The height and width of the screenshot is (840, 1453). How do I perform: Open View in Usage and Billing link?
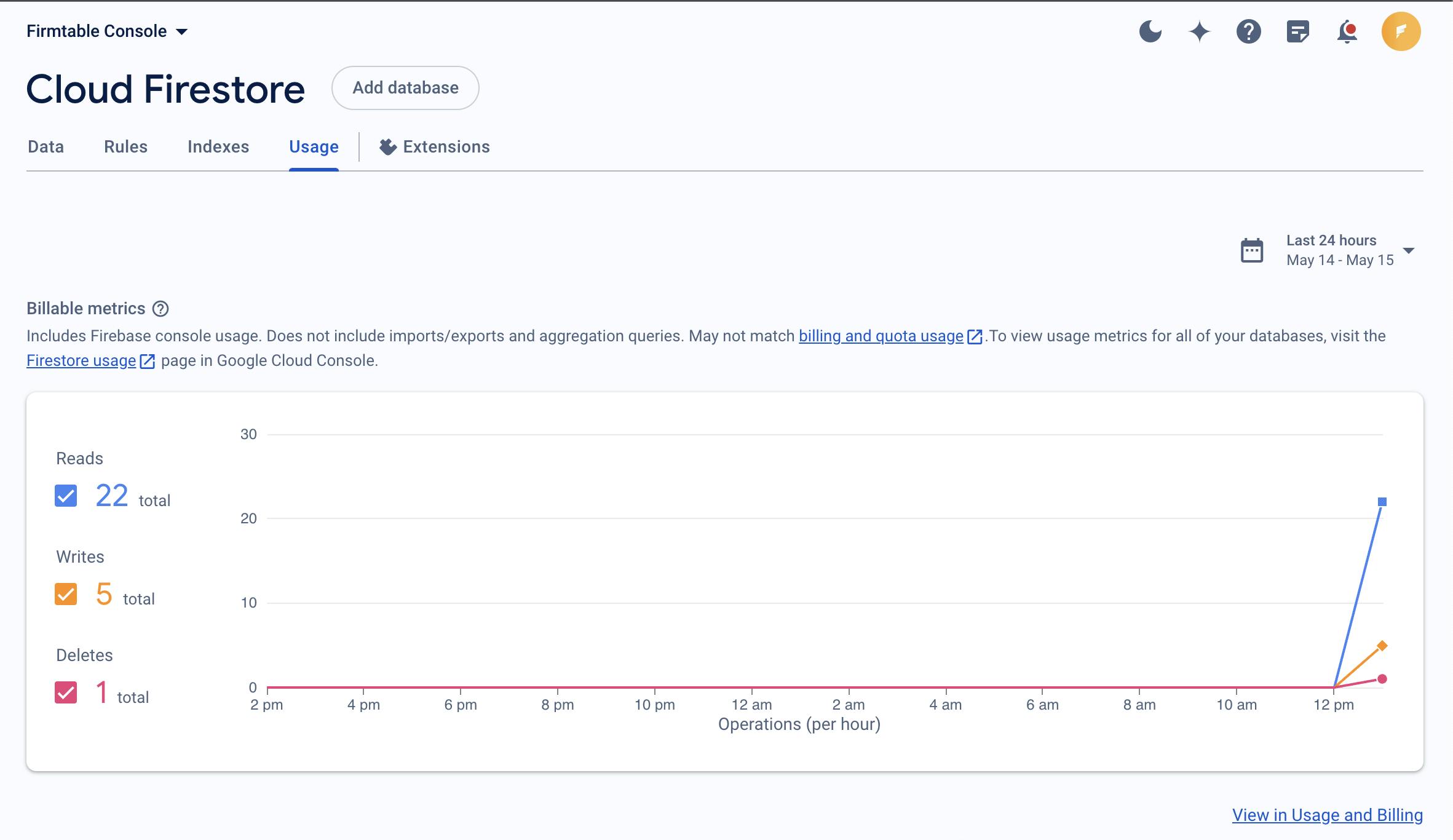[x=1327, y=815]
